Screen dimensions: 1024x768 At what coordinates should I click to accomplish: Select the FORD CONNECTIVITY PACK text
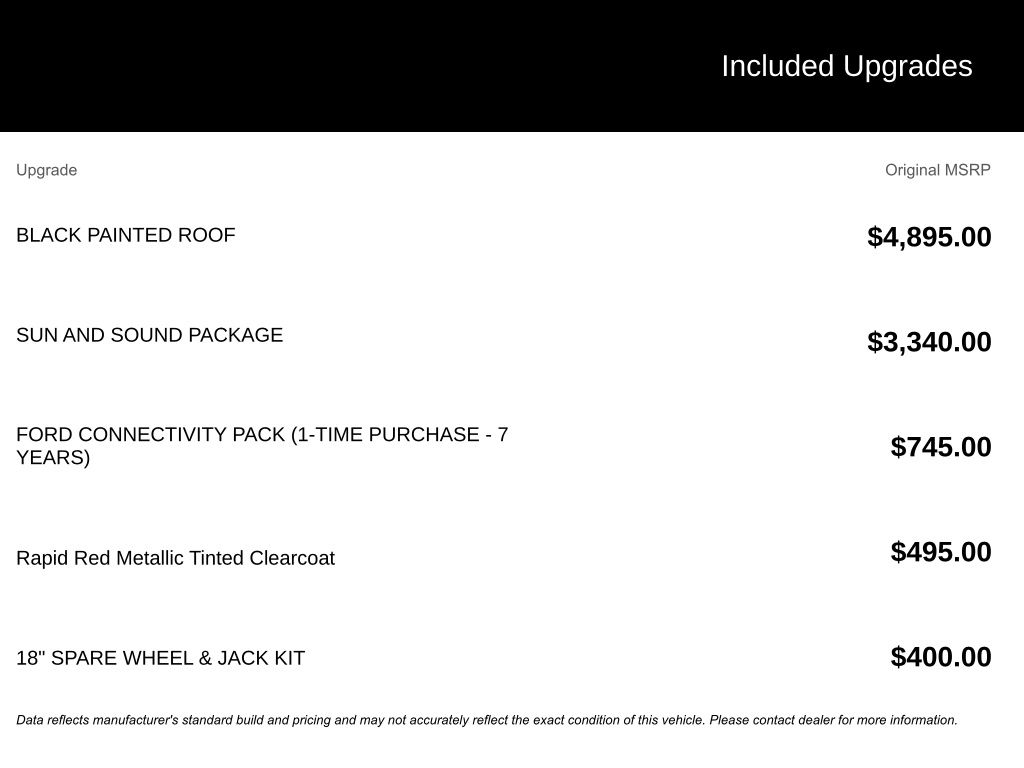pos(150,435)
